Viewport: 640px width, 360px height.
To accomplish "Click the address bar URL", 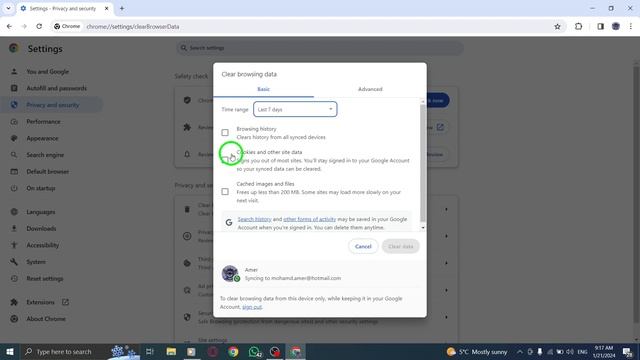I will [133, 27].
